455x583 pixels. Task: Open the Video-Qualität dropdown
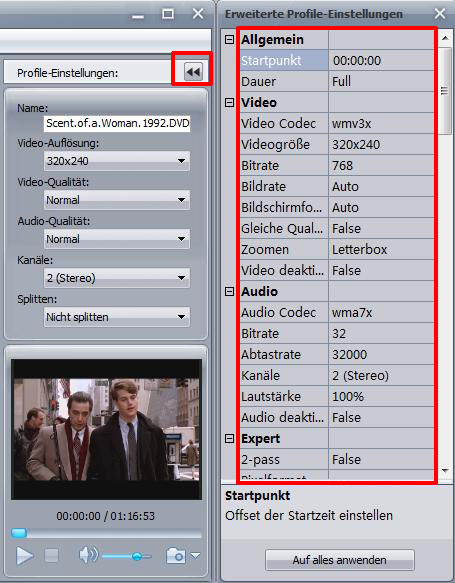pos(117,200)
